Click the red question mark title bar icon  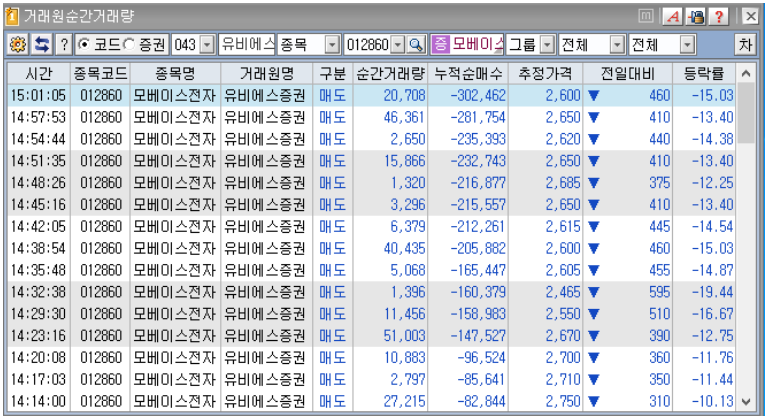click(x=719, y=17)
